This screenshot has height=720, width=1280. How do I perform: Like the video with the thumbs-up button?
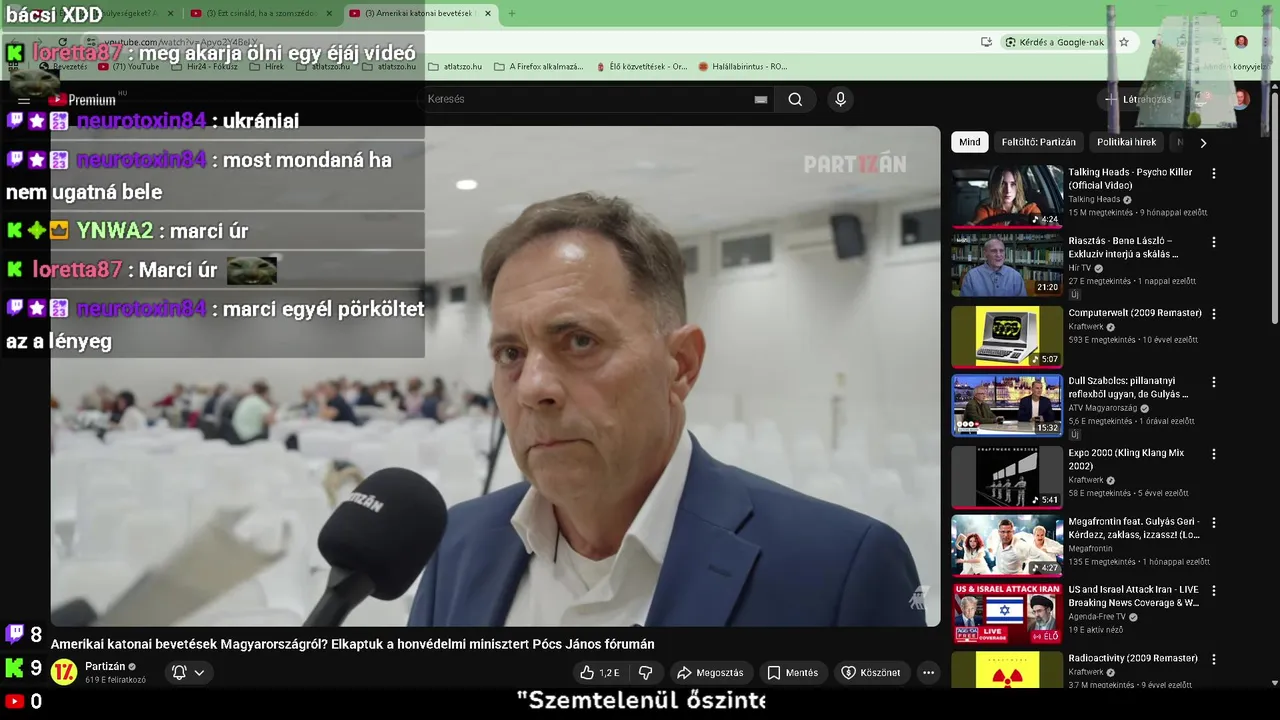[x=600, y=673]
